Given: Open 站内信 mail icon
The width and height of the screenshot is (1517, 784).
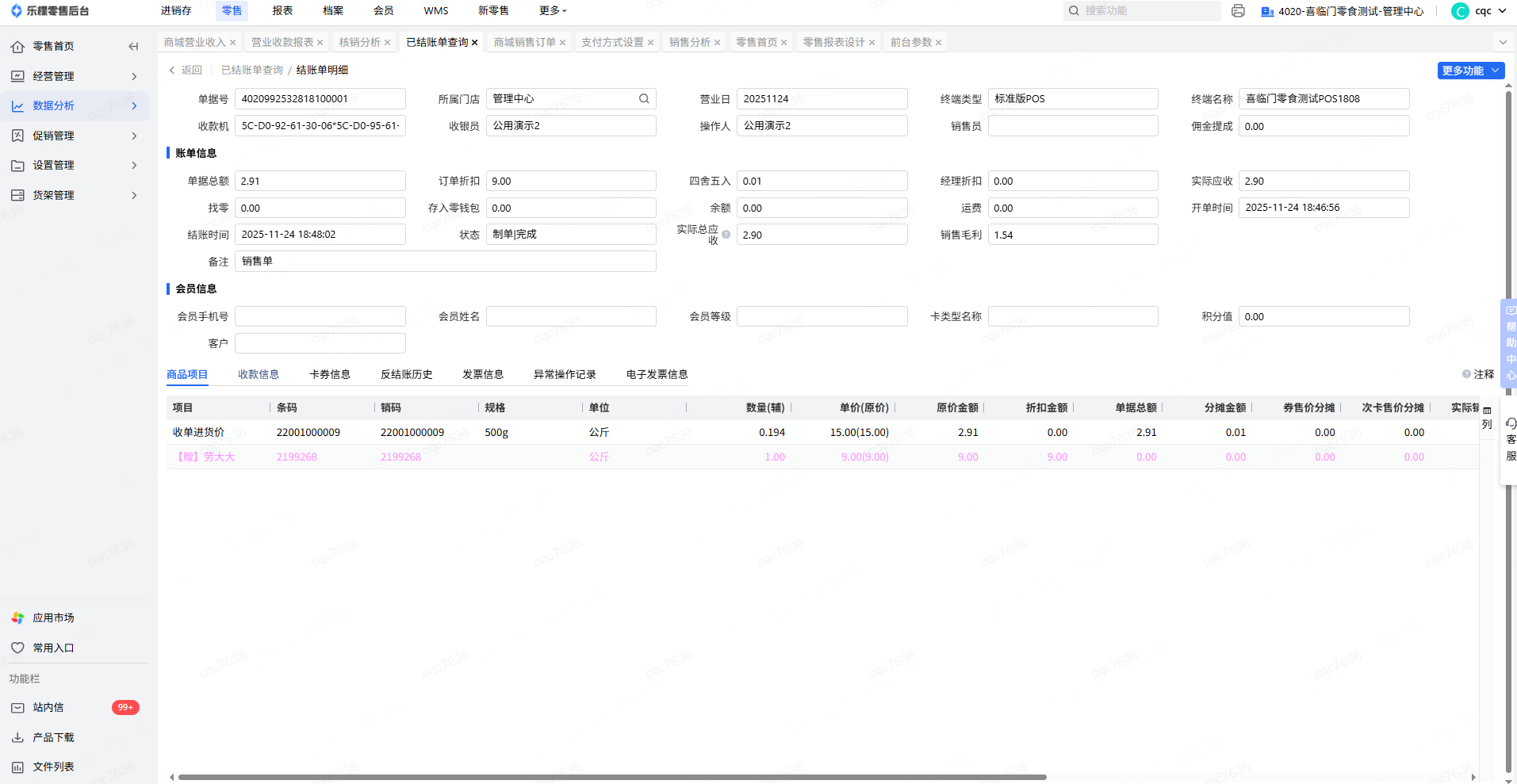Looking at the screenshot, I should tap(17, 708).
